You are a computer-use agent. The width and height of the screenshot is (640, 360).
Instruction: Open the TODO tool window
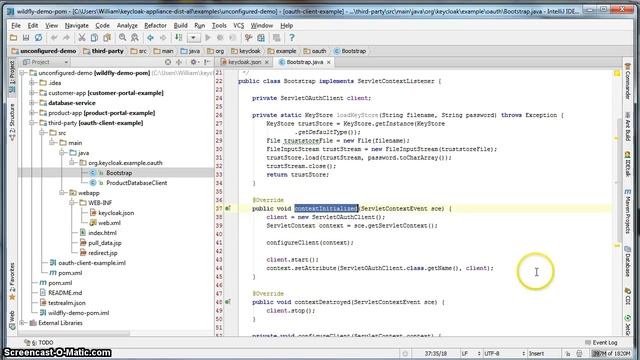pos(40,342)
